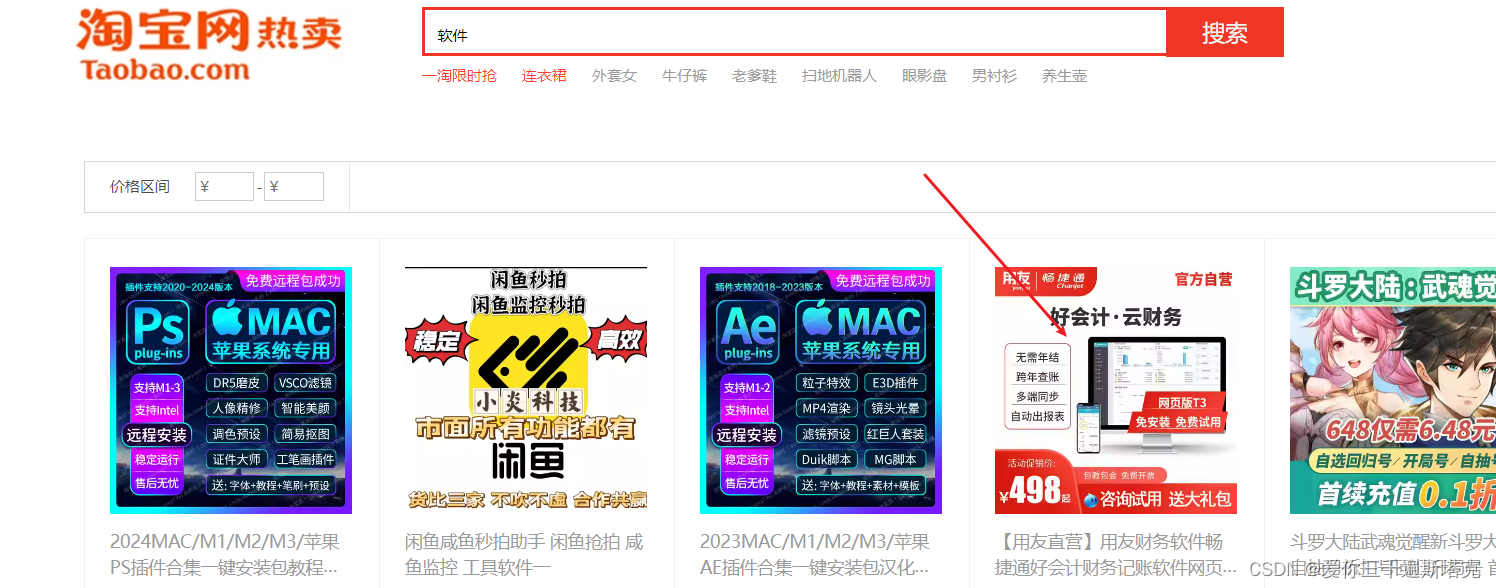
Task: Open the 外套女 keyword link
Action: click(614, 76)
